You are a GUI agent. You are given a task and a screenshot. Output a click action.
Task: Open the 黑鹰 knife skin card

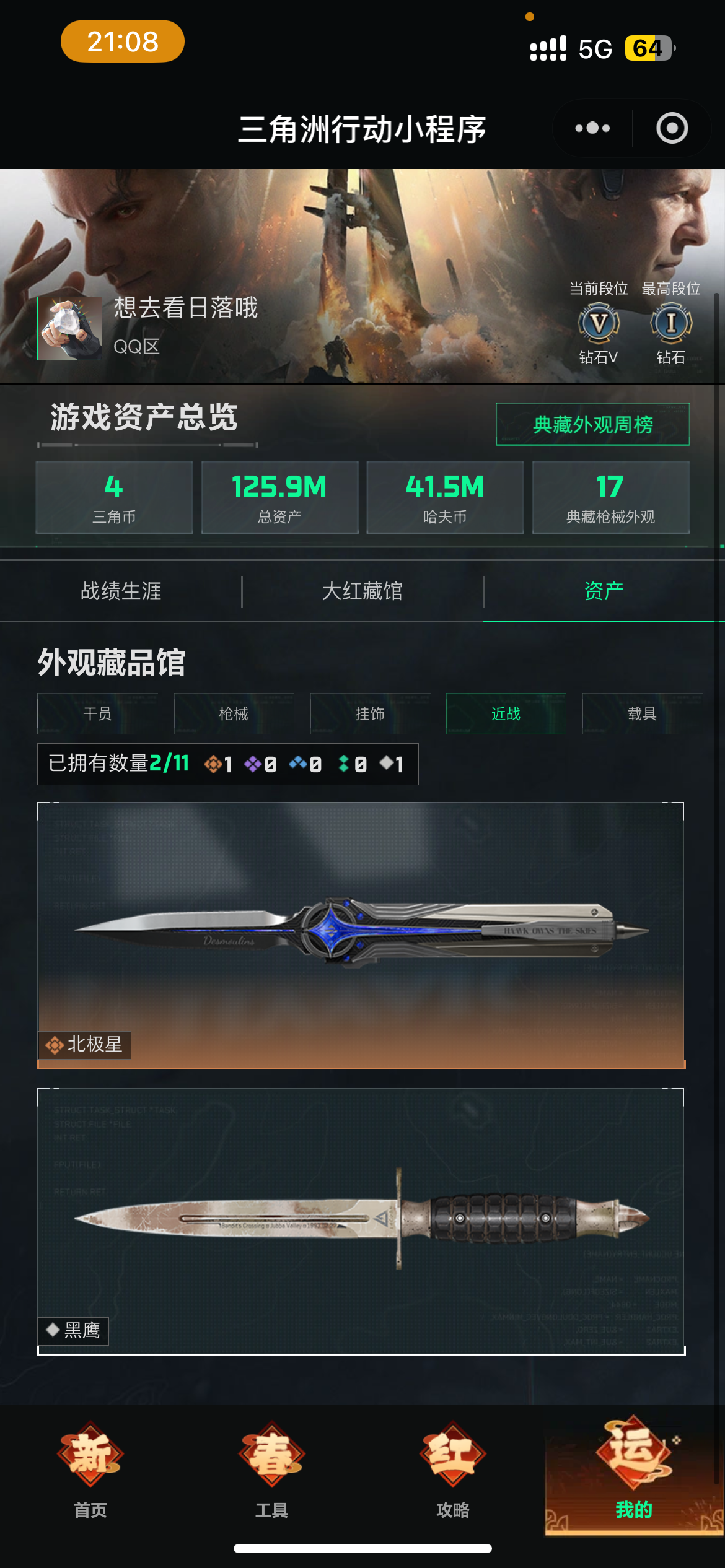pyautogui.click(x=361, y=1221)
